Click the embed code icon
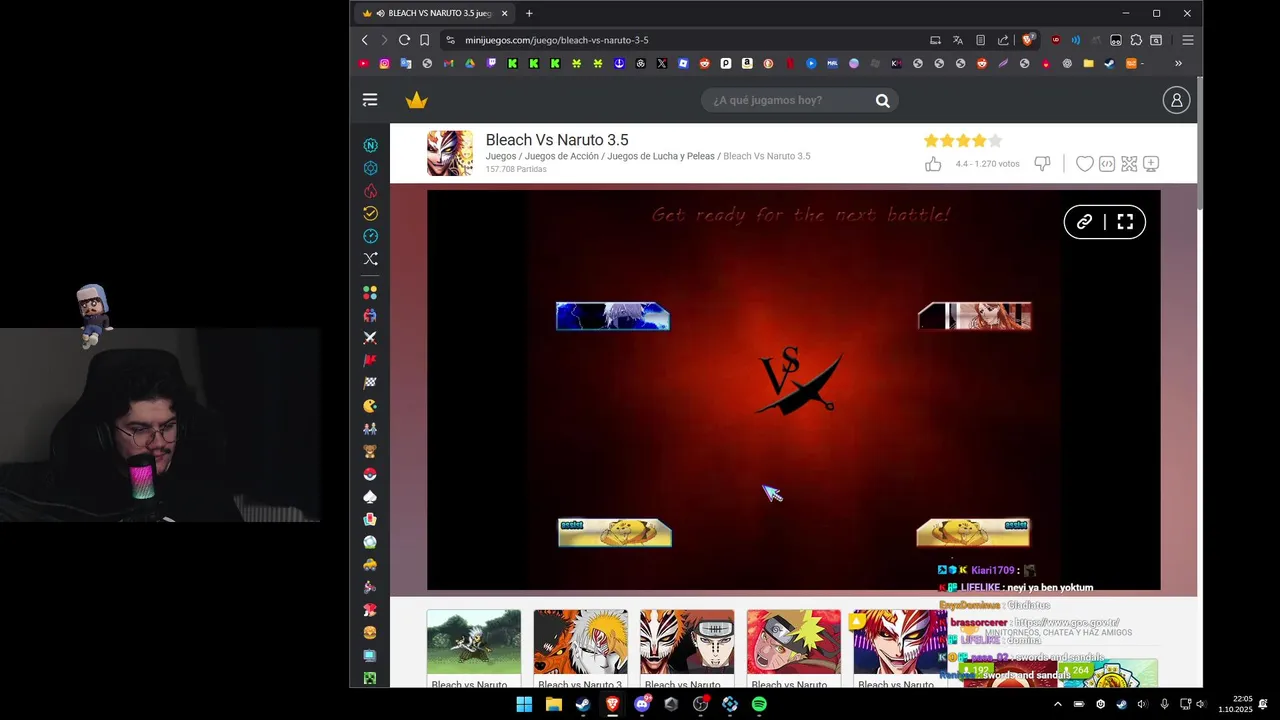 (x=1107, y=164)
